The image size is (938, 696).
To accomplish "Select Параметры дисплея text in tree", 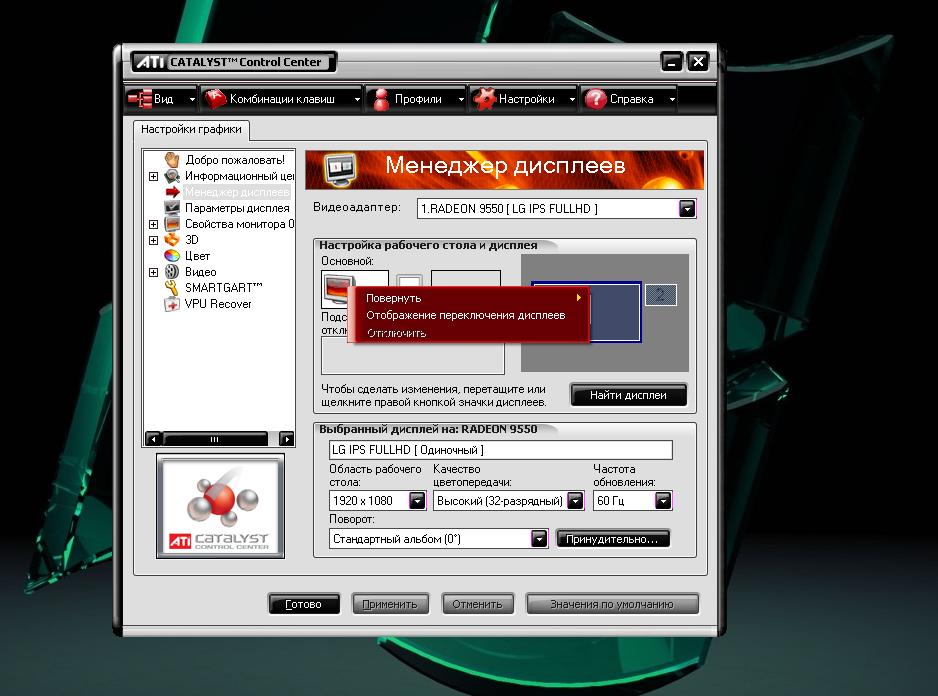I will [237, 208].
